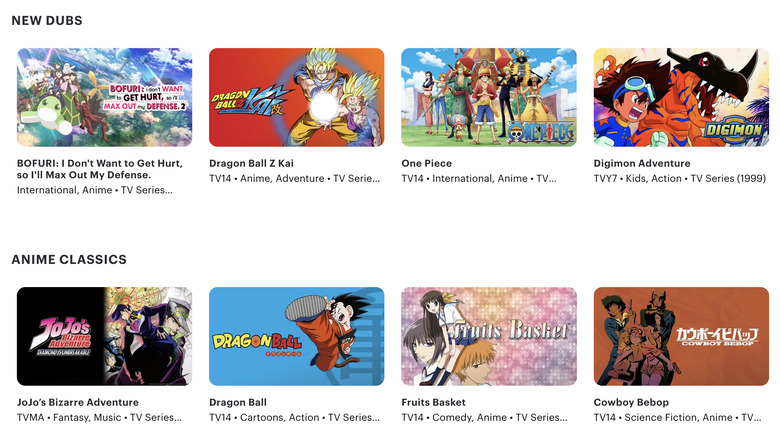The height and width of the screenshot is (438, 780).
Task: Click Cowboy Bebop's Science Fiction metadata line
Action: click(x=678, y=417)
